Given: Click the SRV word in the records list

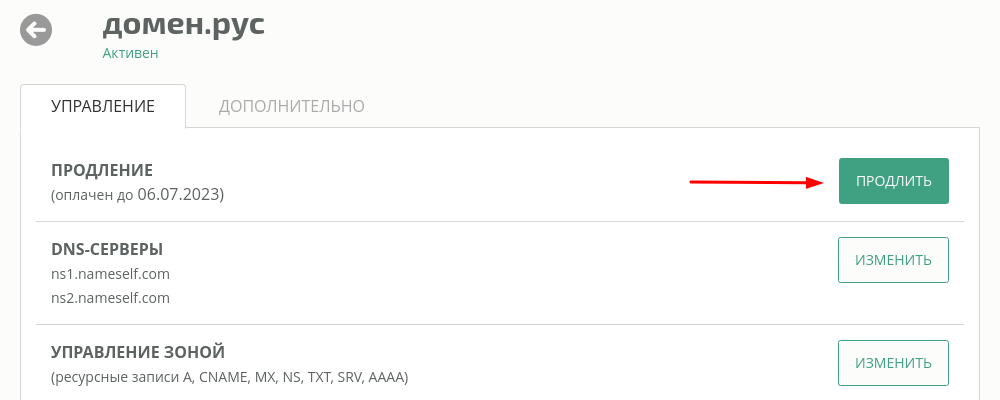Looking at the screenshot, I should pyautogui.click(x=348, y=378).
